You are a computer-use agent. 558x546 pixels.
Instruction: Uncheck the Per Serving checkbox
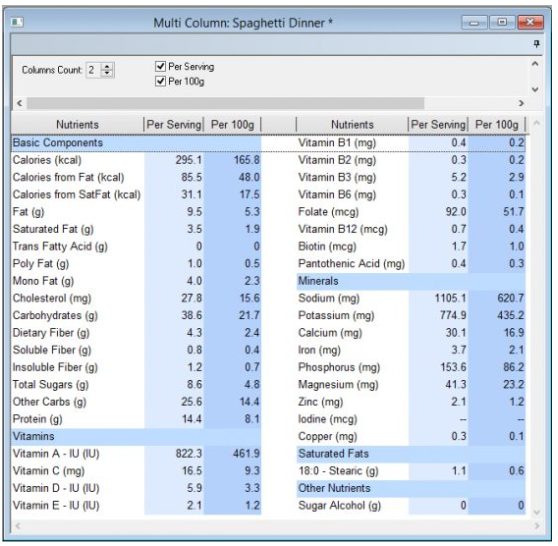[x=160, y=66]
